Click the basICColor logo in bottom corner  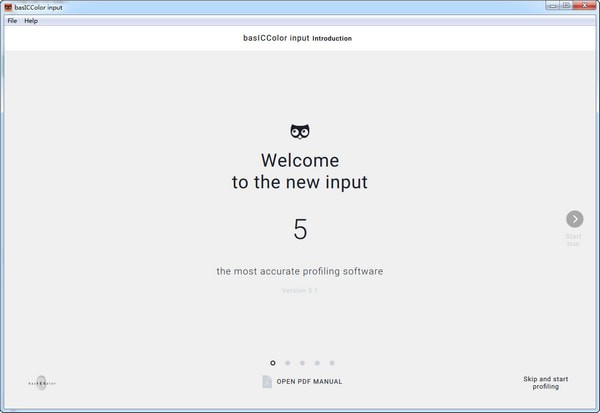point(41,382)
